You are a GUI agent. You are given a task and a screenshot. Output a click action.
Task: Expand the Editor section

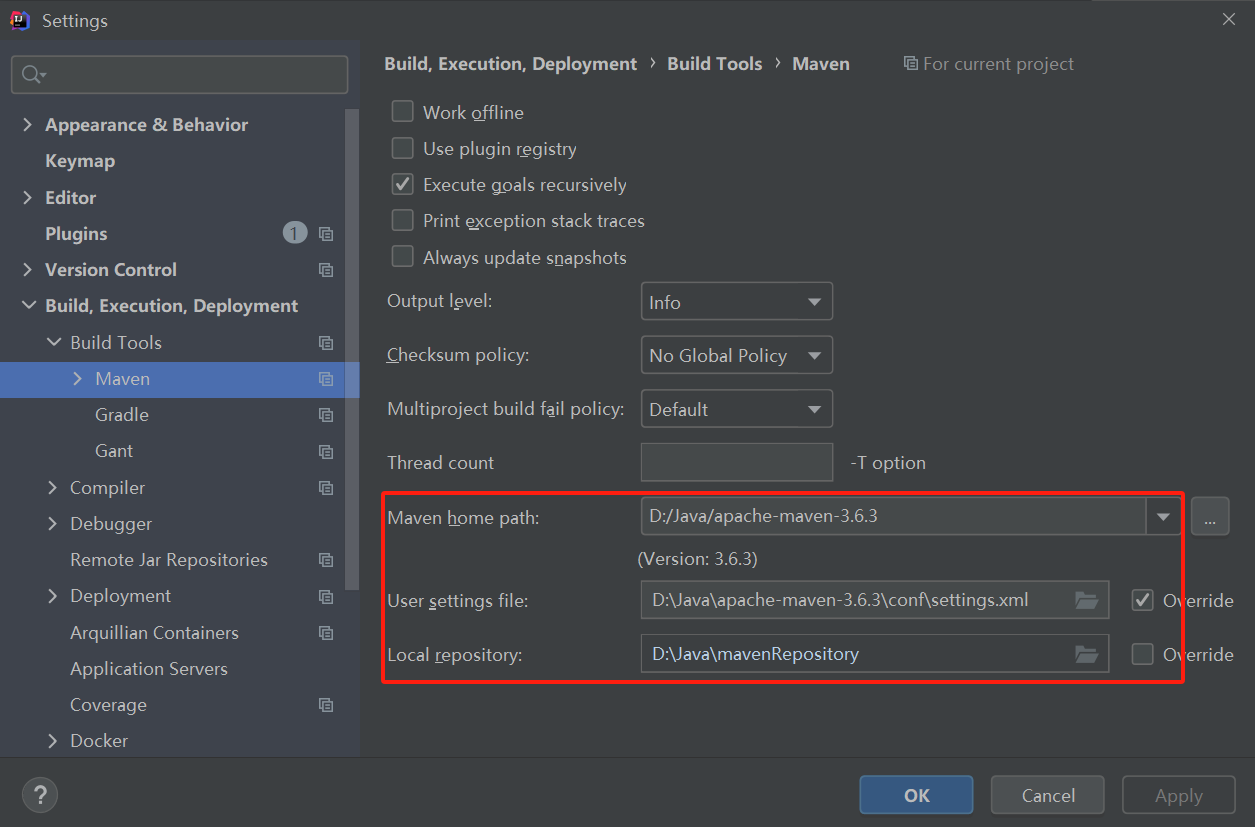[x=27, y=198]
